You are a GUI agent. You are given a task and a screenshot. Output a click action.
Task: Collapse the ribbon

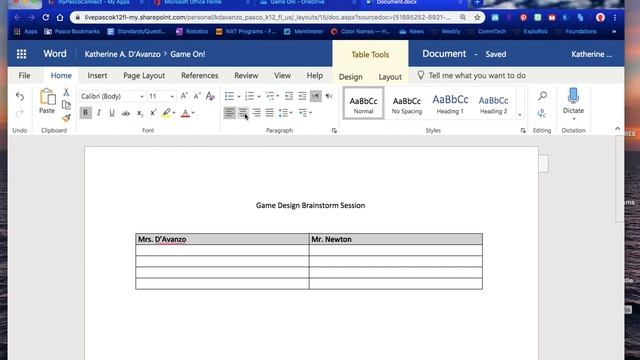[617, 129]
